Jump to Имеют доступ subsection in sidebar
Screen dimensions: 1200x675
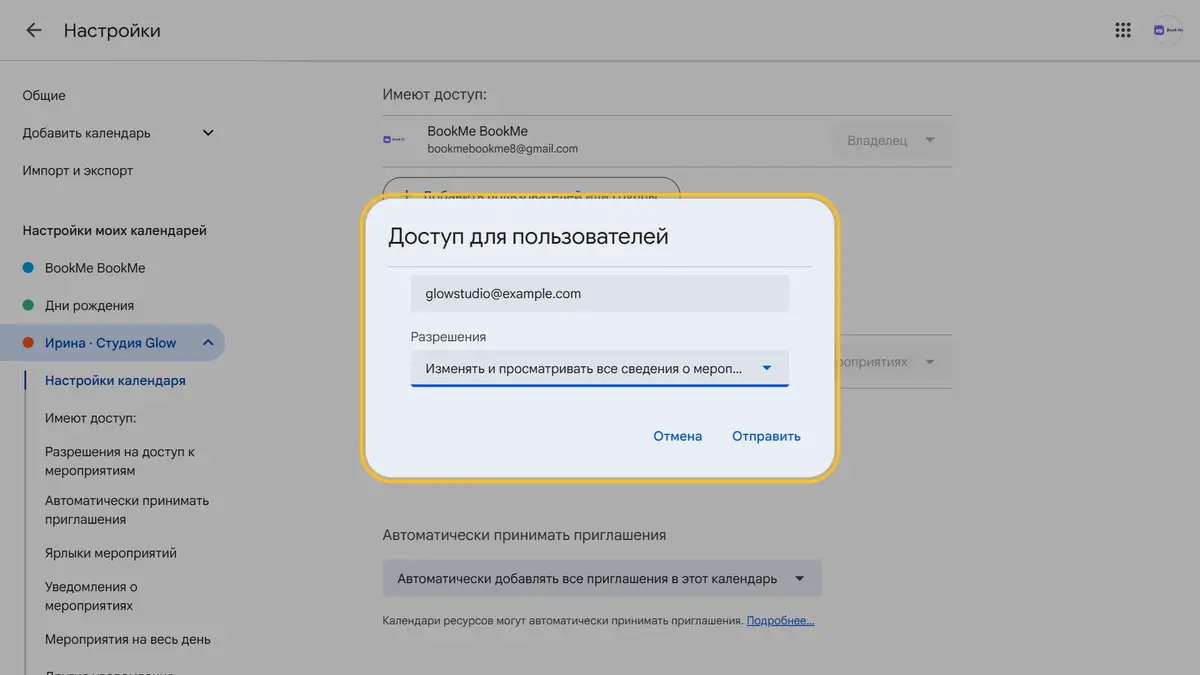pos(90,418)
